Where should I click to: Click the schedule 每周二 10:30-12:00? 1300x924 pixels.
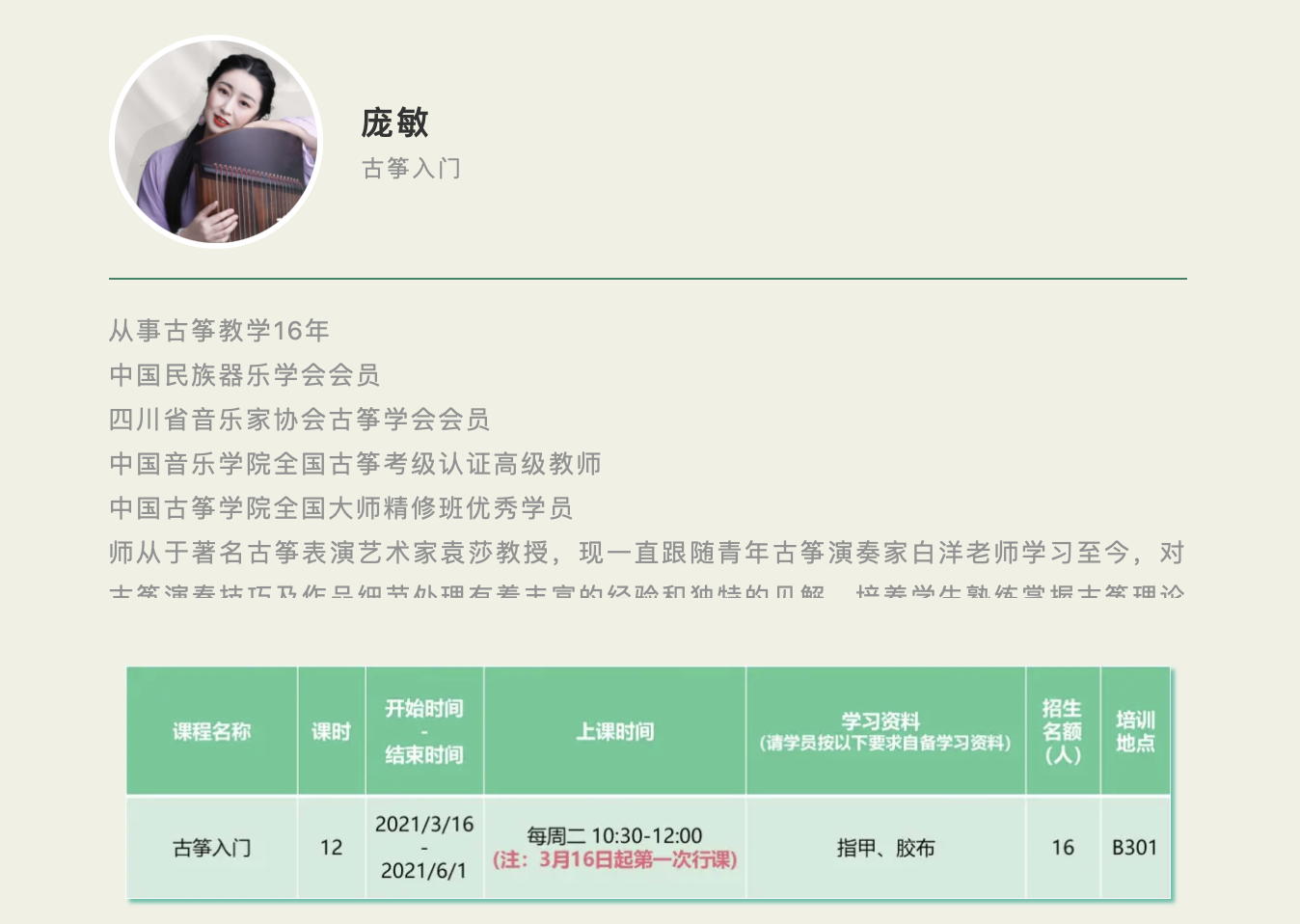(x=614, y=835)
